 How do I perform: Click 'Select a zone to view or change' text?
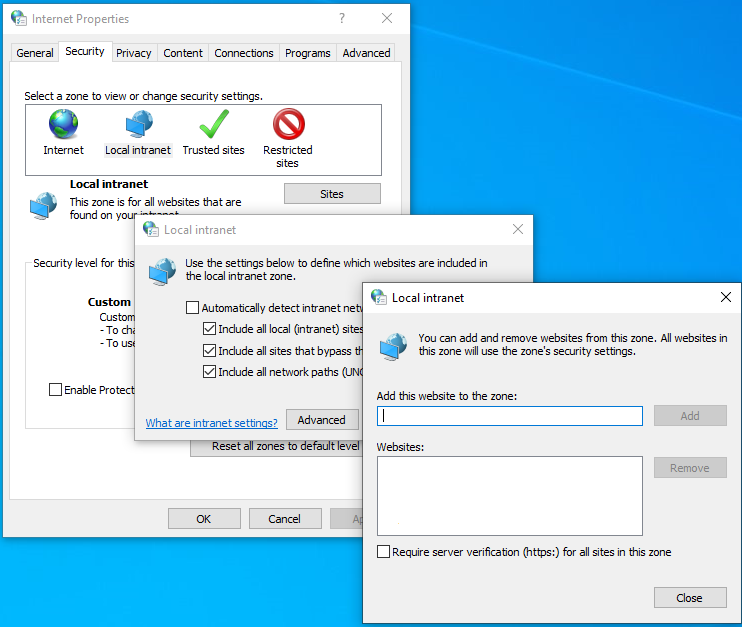pyautogui.click(x=143, y=96)
